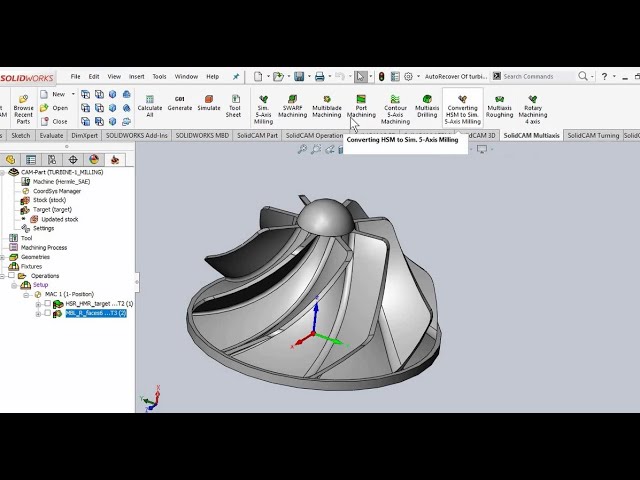Collapse the MAC 1 (1- Position) node

coord(26,294)
